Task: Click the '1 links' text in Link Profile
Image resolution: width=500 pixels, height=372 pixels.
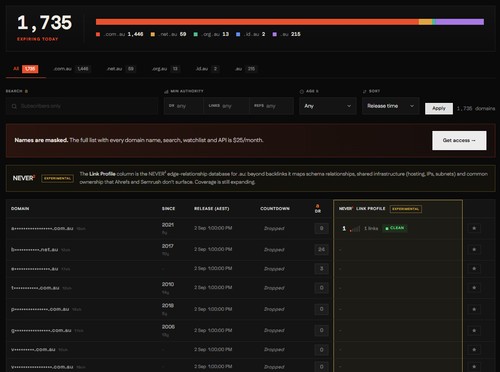Action: pyautogui.click(x=371, y=228)
